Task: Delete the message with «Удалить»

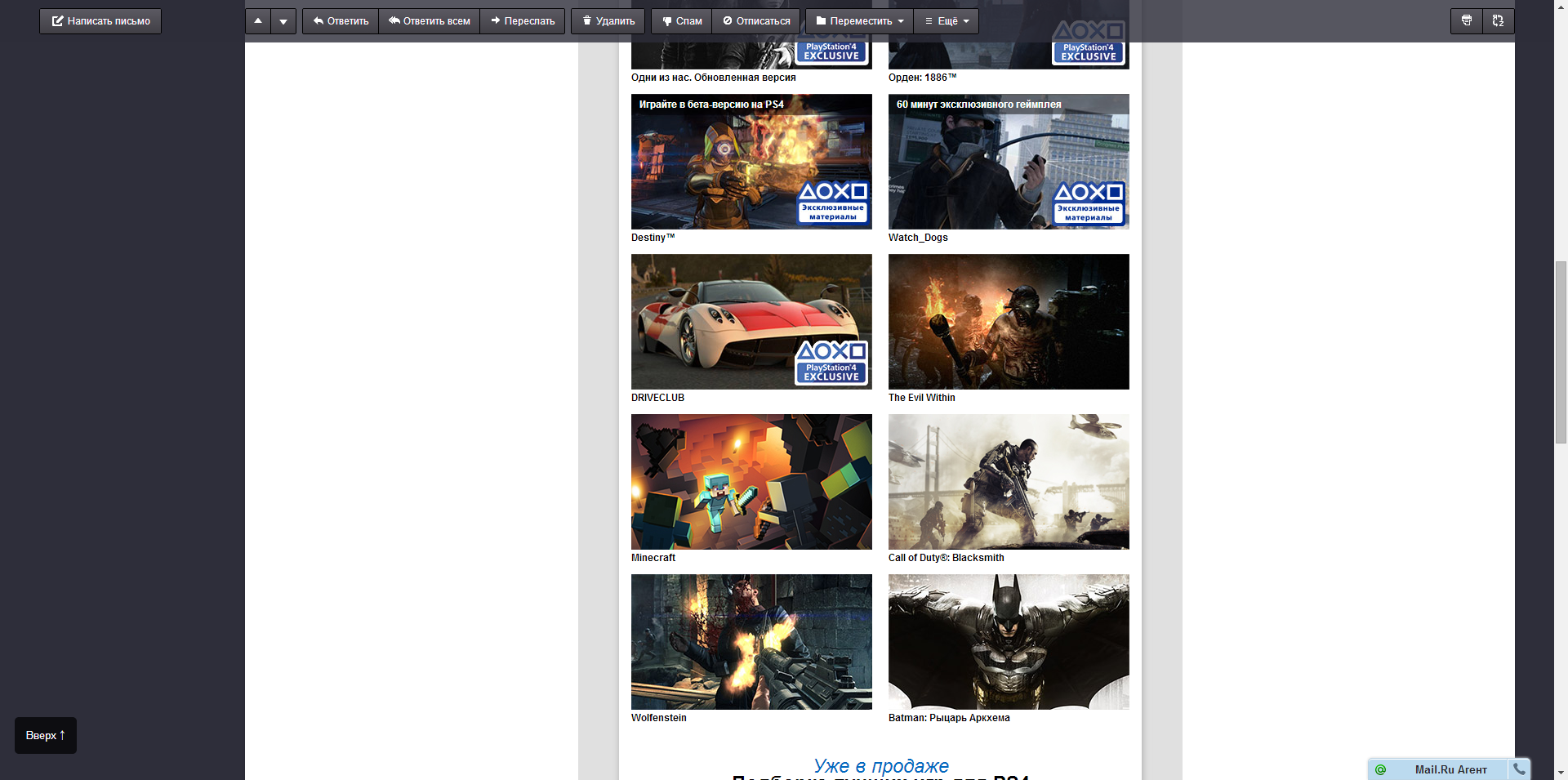Action: (x=608, y=21)
